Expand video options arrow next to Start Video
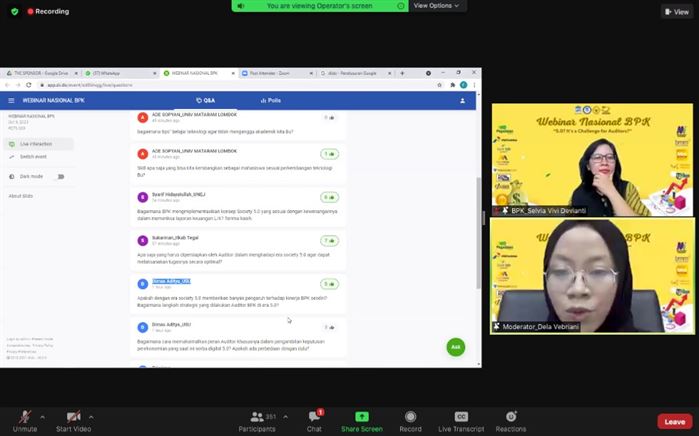699x436 pixels. (x=94, y=415)
